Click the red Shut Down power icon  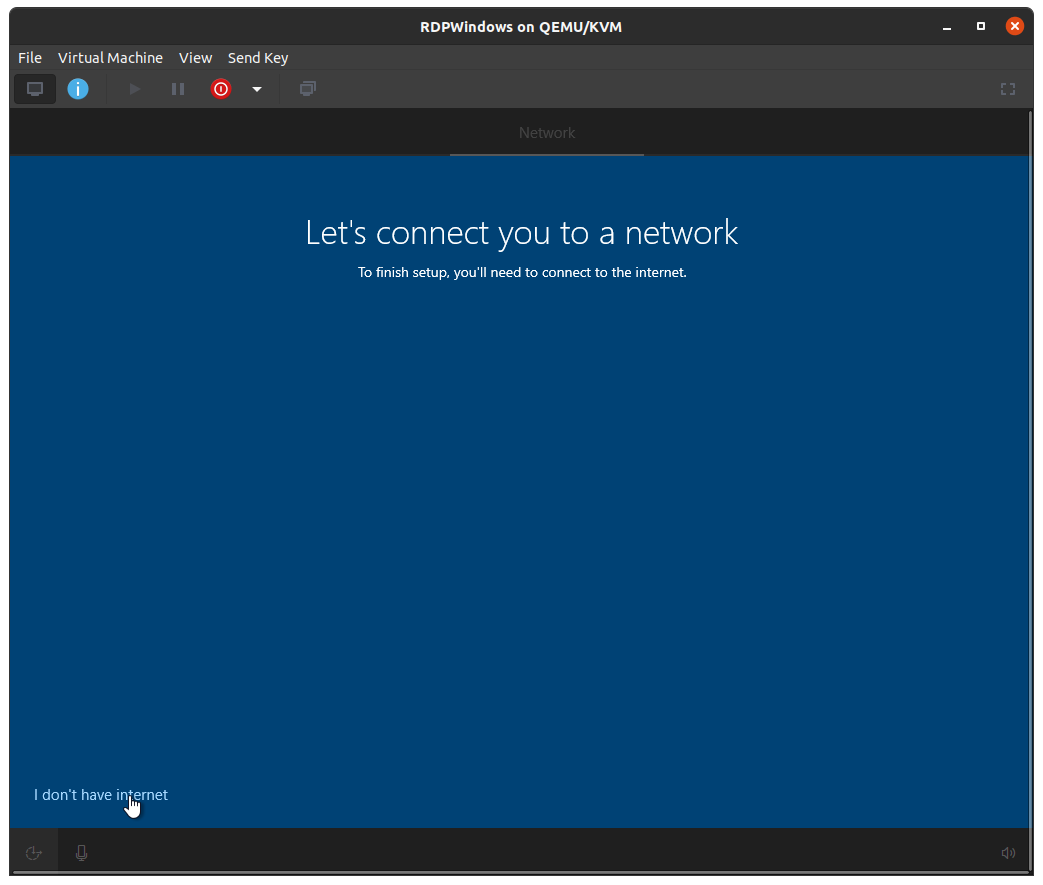(220, 89)
